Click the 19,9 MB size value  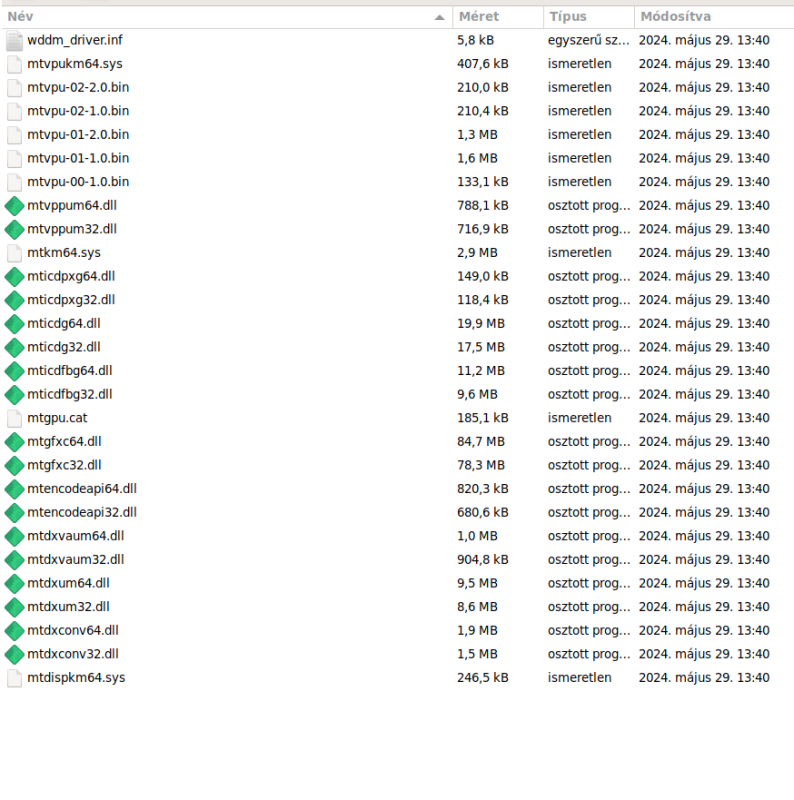pyautogui.click(x=481, y=324)
